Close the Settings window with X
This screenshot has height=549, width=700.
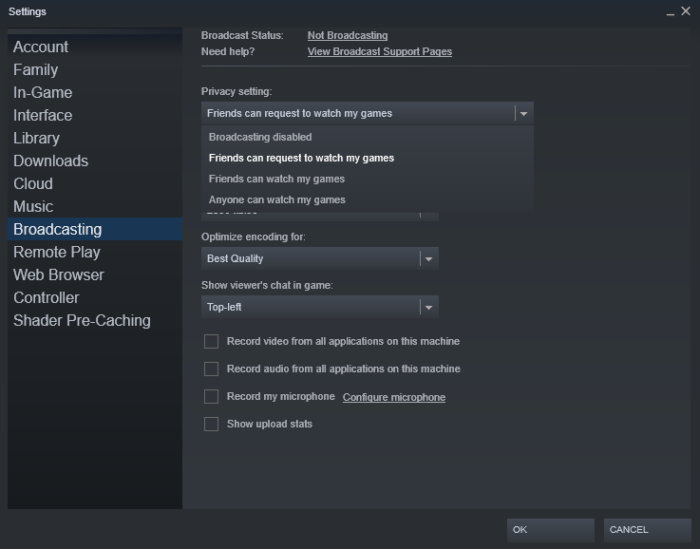click(x=686, y=11)
